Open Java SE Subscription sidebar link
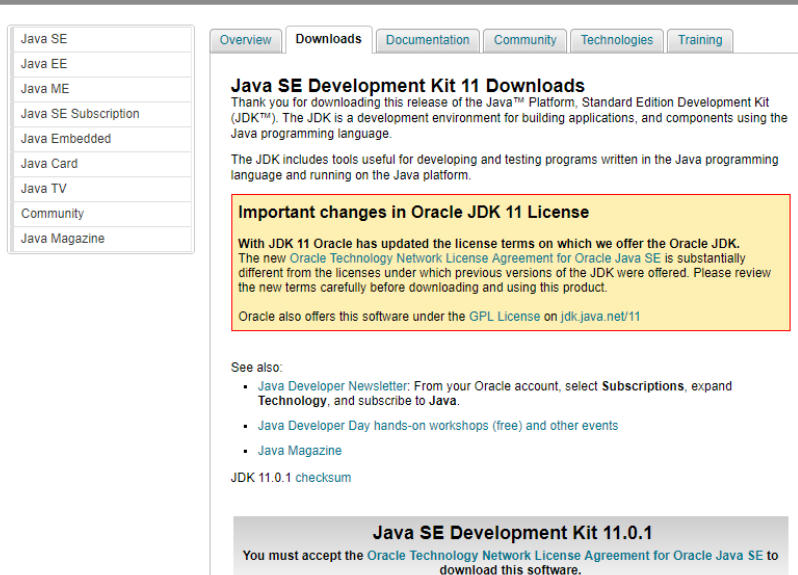This screenshot has width=798, height=575. pyautogui.click(x=80, y=114)
